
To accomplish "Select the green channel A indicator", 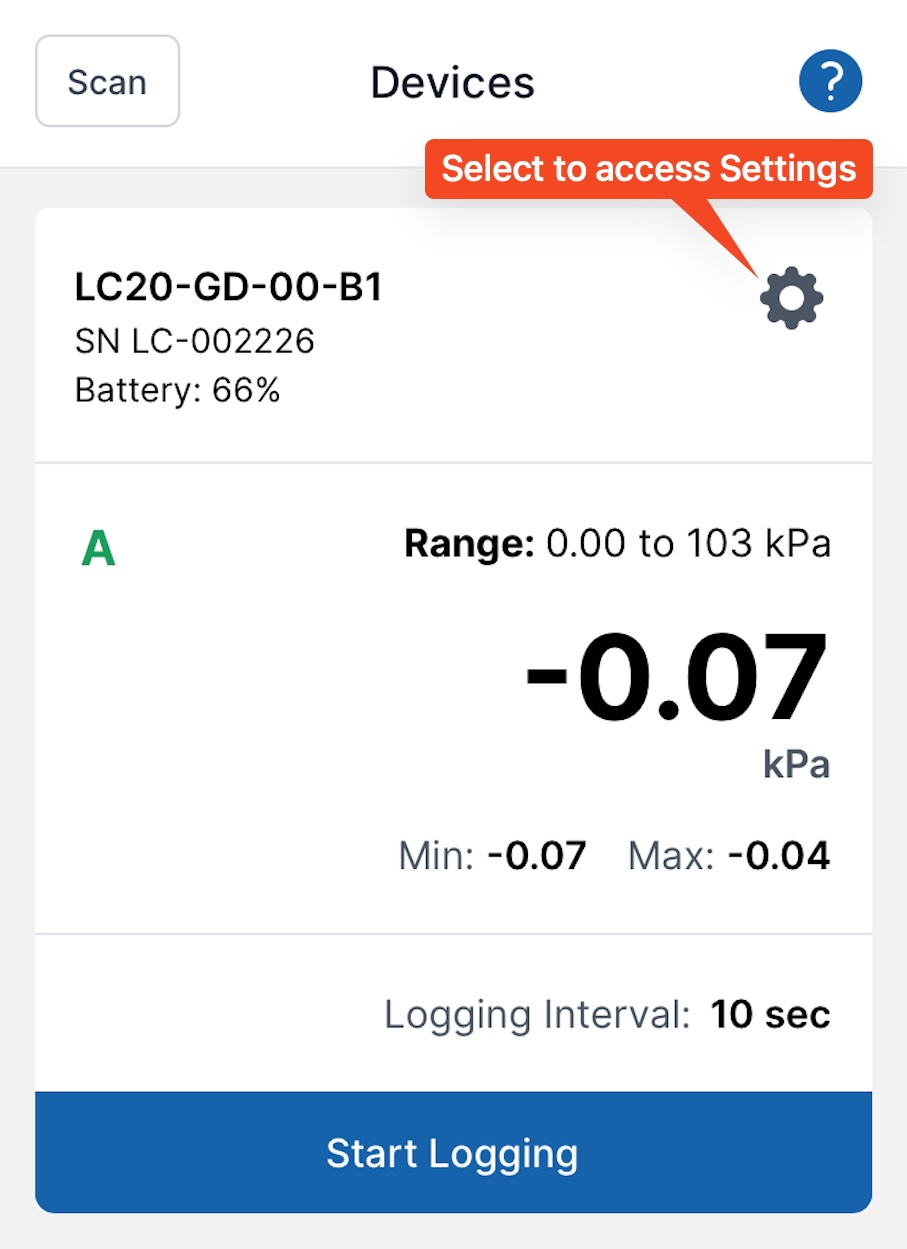I will pyautogui.click(x=98, y=549).
